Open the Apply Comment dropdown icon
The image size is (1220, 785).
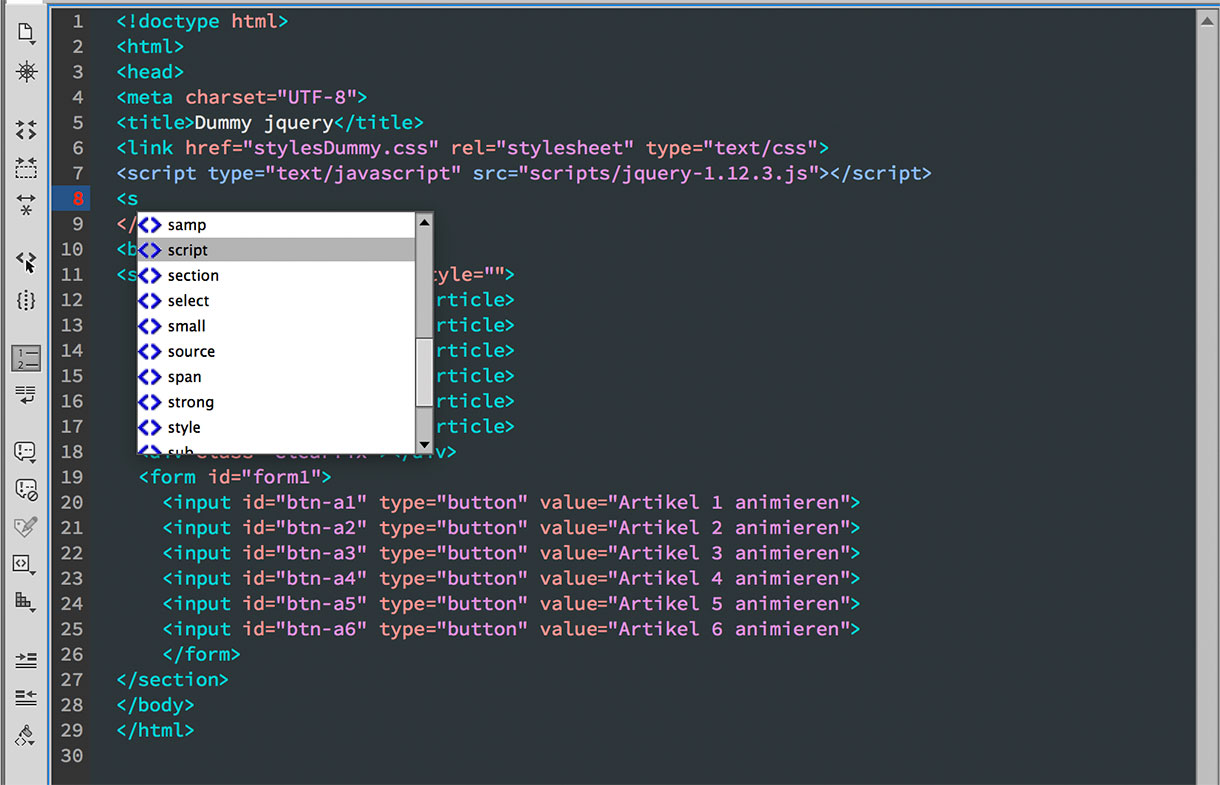coord(26,452)
